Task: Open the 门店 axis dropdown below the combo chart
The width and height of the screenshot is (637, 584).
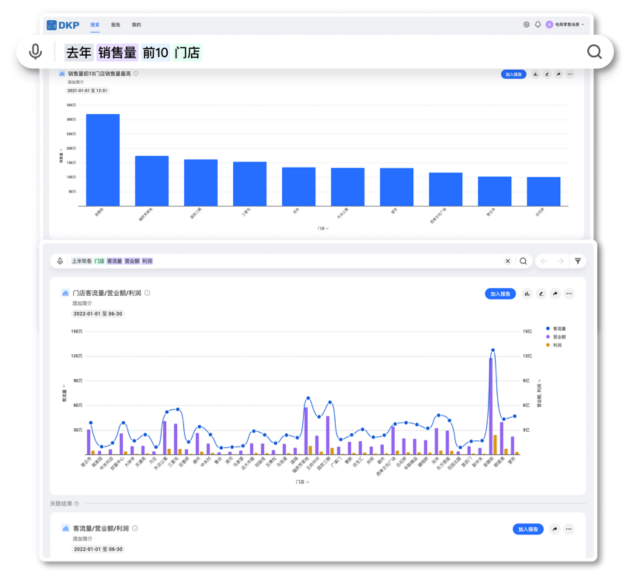Action: (x=301, y=482)
